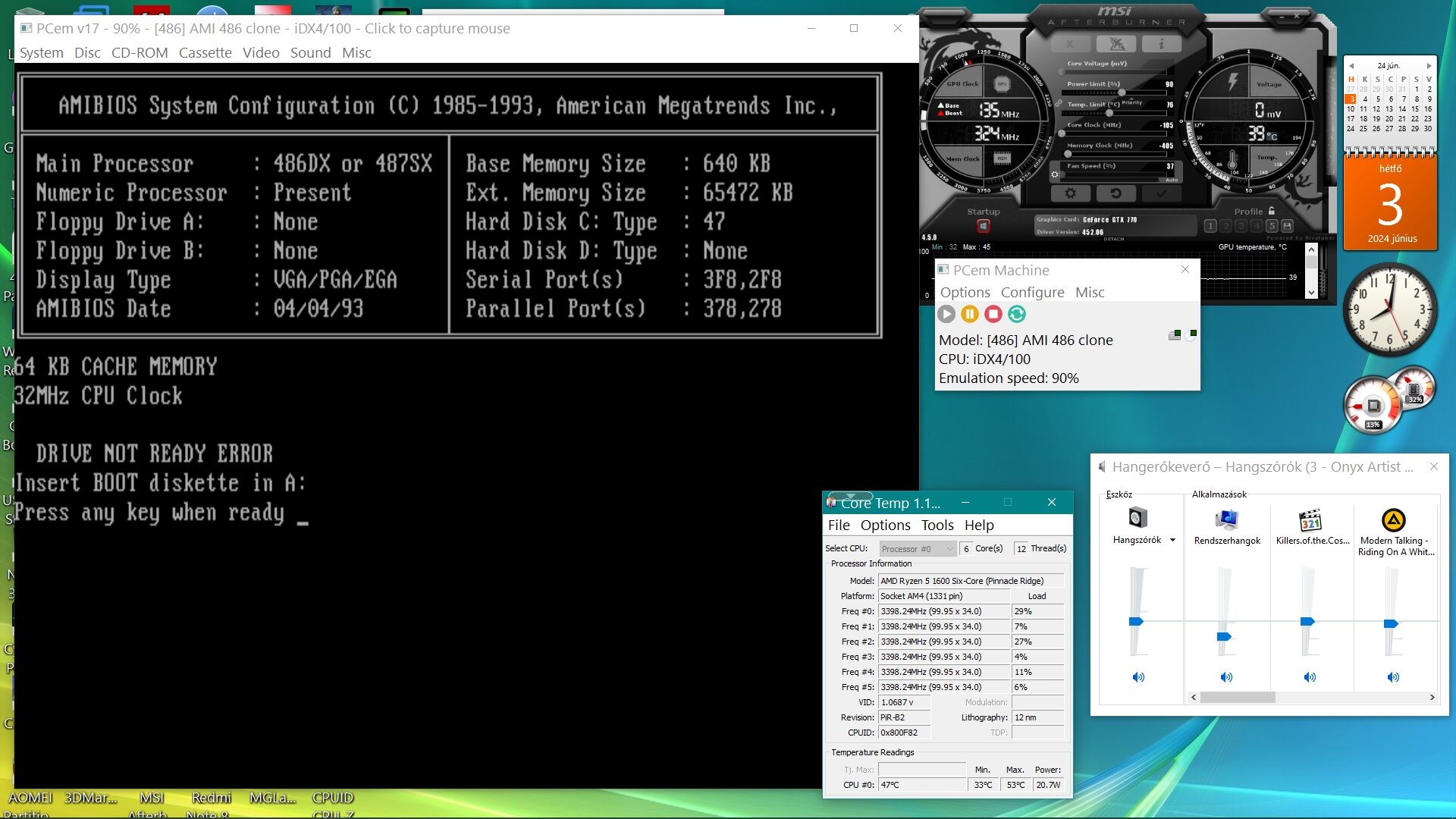Click Media Player Classic 321 icon
Screen dimensions: 1456x819
pos(1310,520)
